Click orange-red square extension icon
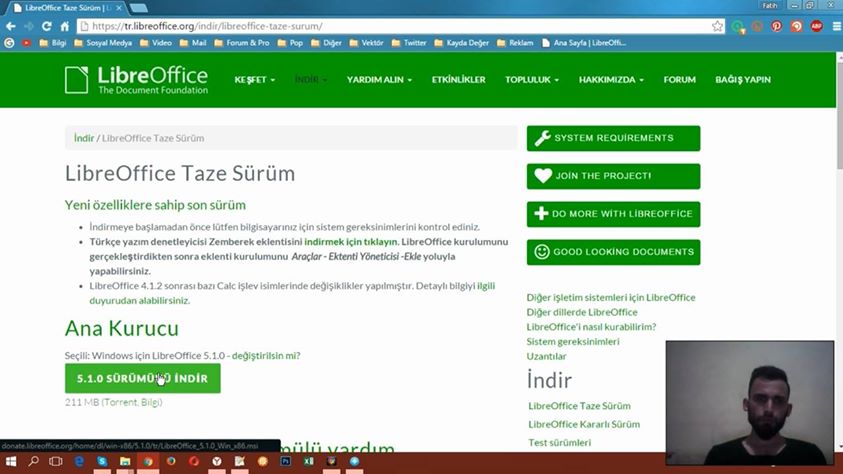The width and height of the screenshot is (843, 474). pyautogui.click(x=796, y=26)
